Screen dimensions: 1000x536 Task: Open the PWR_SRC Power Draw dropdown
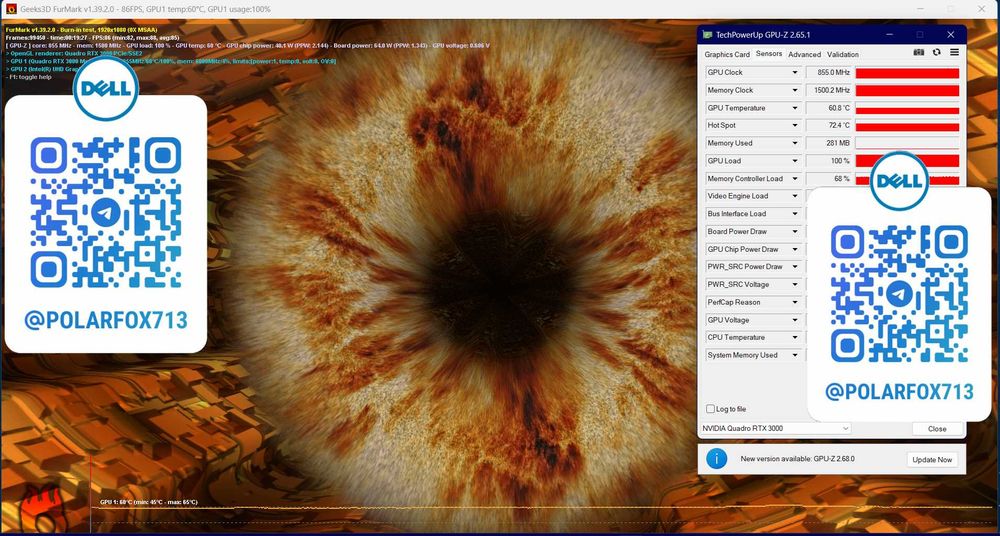tap(795, 267)
